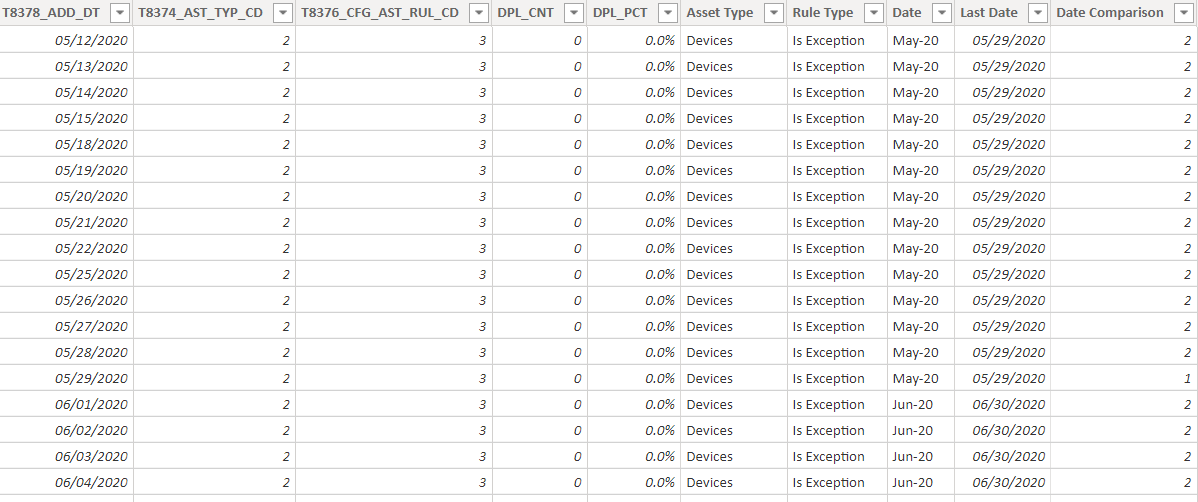Screen dimensions: 1198x502
Task: Open the Date Comparison column filter dropdown
Action: pyautogui.click(x=1184, y=13)
